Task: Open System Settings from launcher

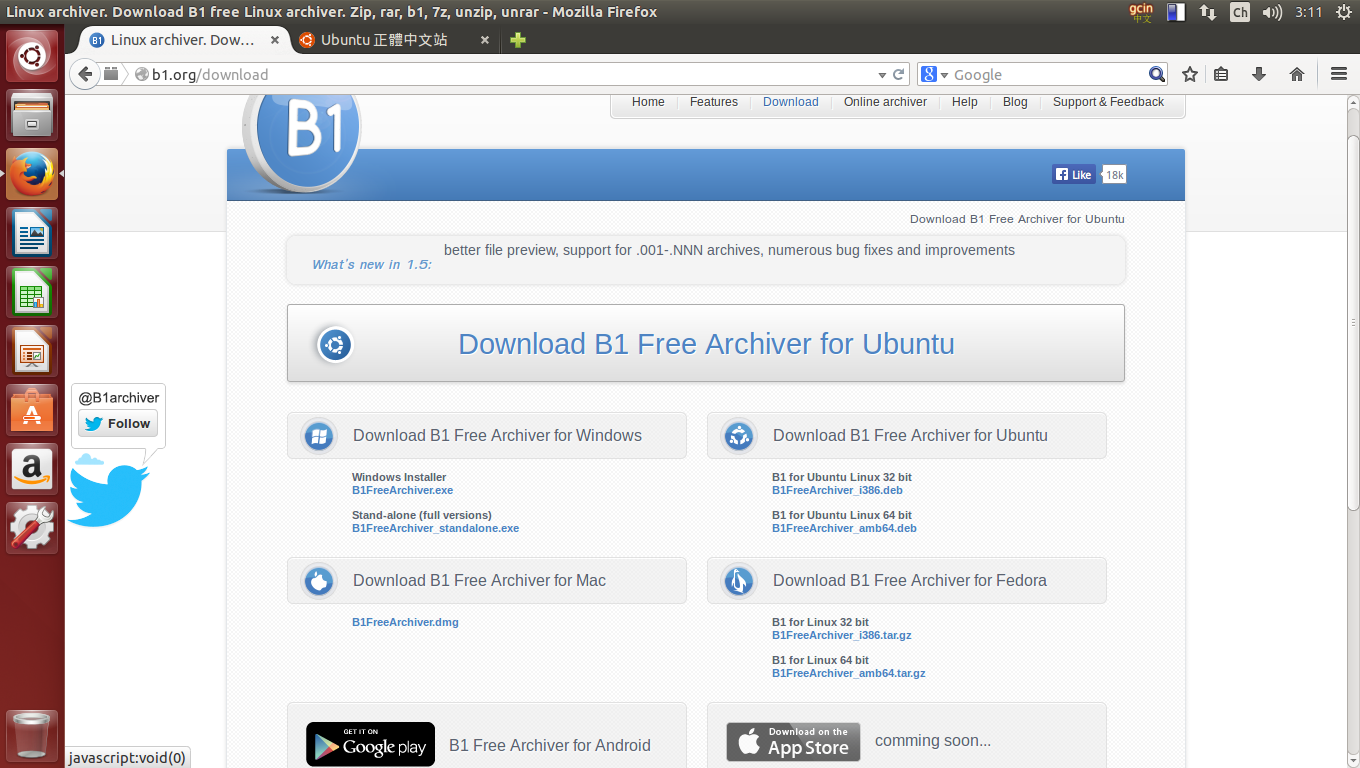Action: click(33, 528)
